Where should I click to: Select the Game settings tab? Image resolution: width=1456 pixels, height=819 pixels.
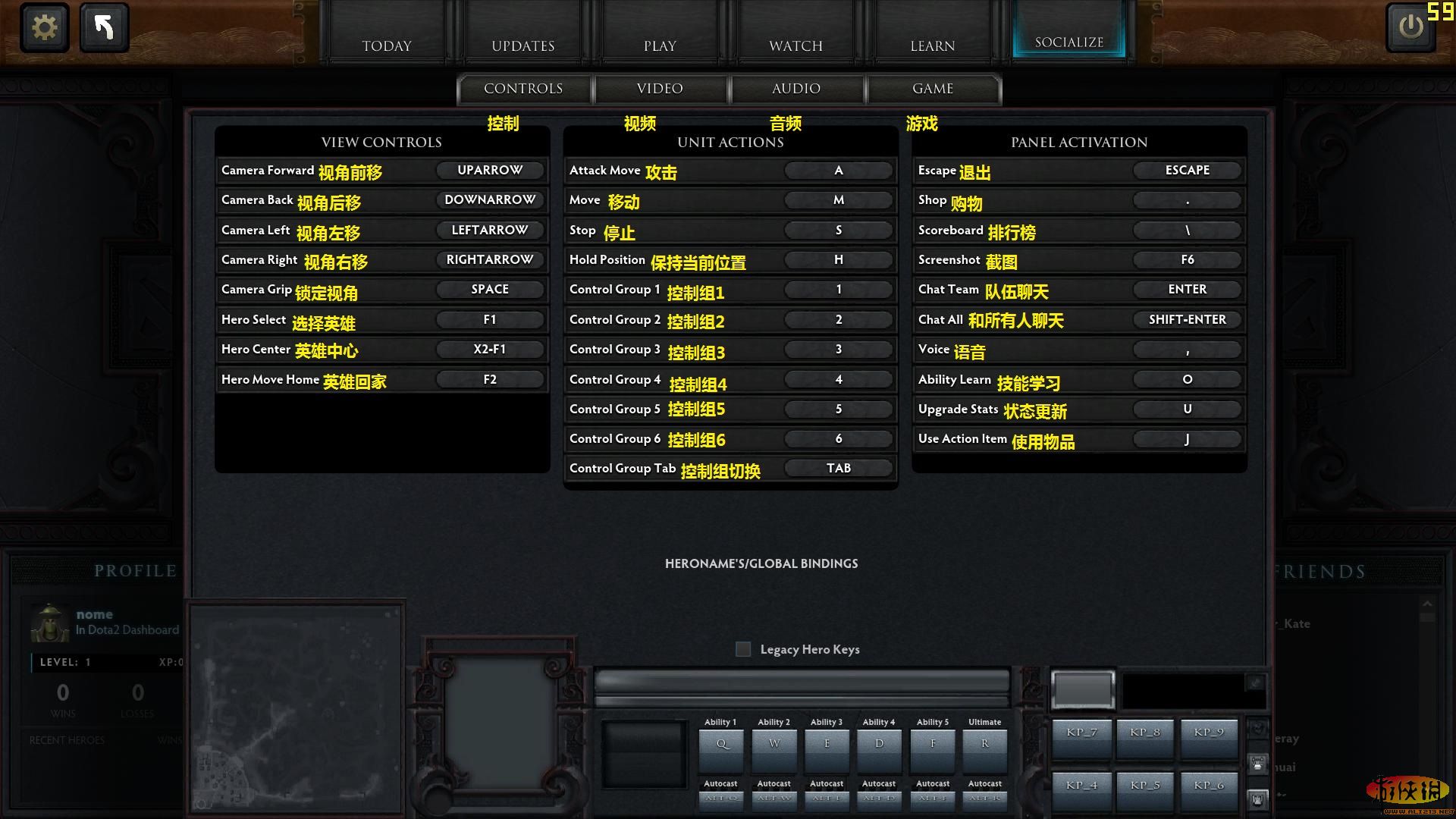coord(932,88)
